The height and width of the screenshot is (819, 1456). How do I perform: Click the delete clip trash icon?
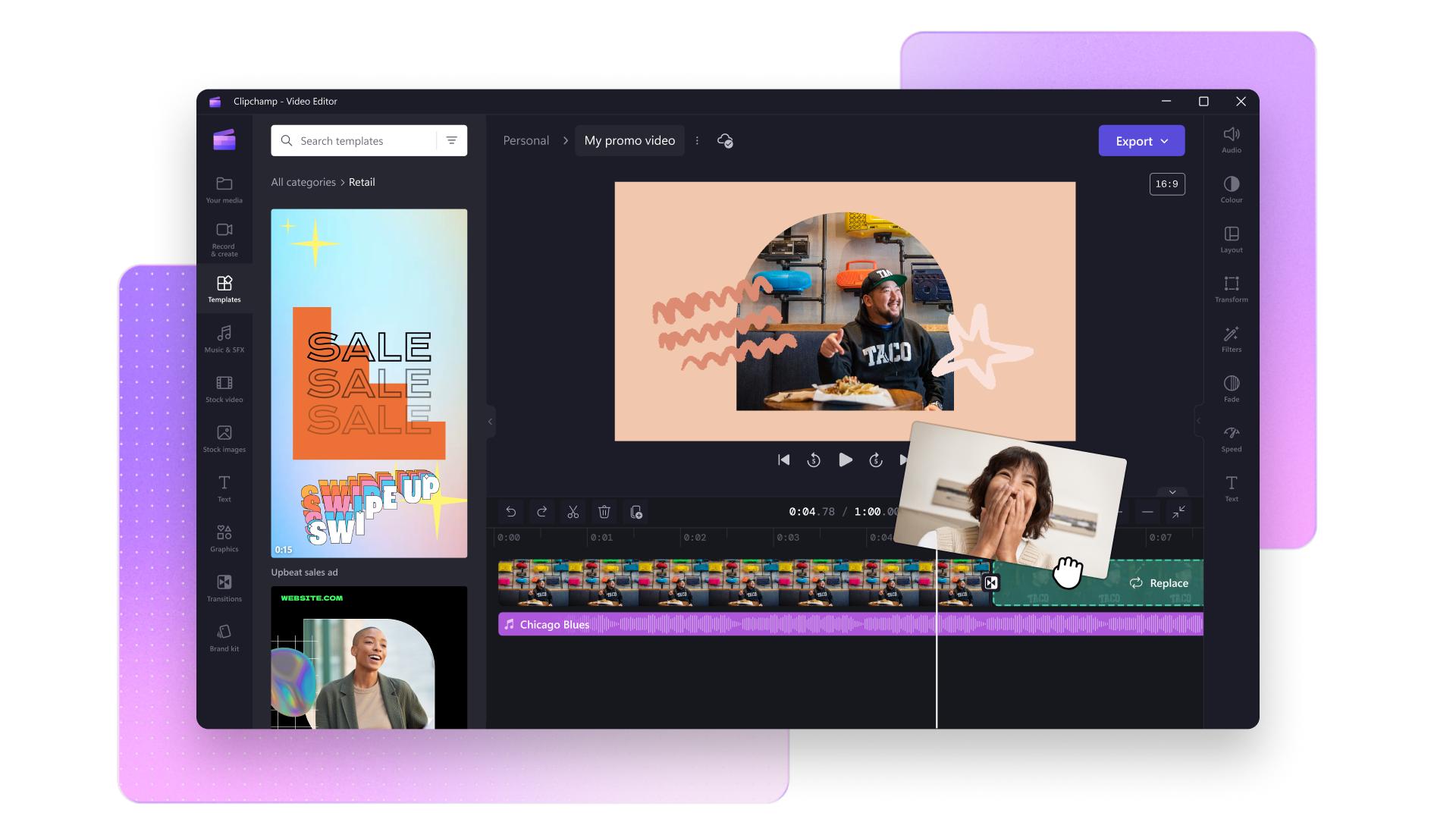tap(604, 512)
